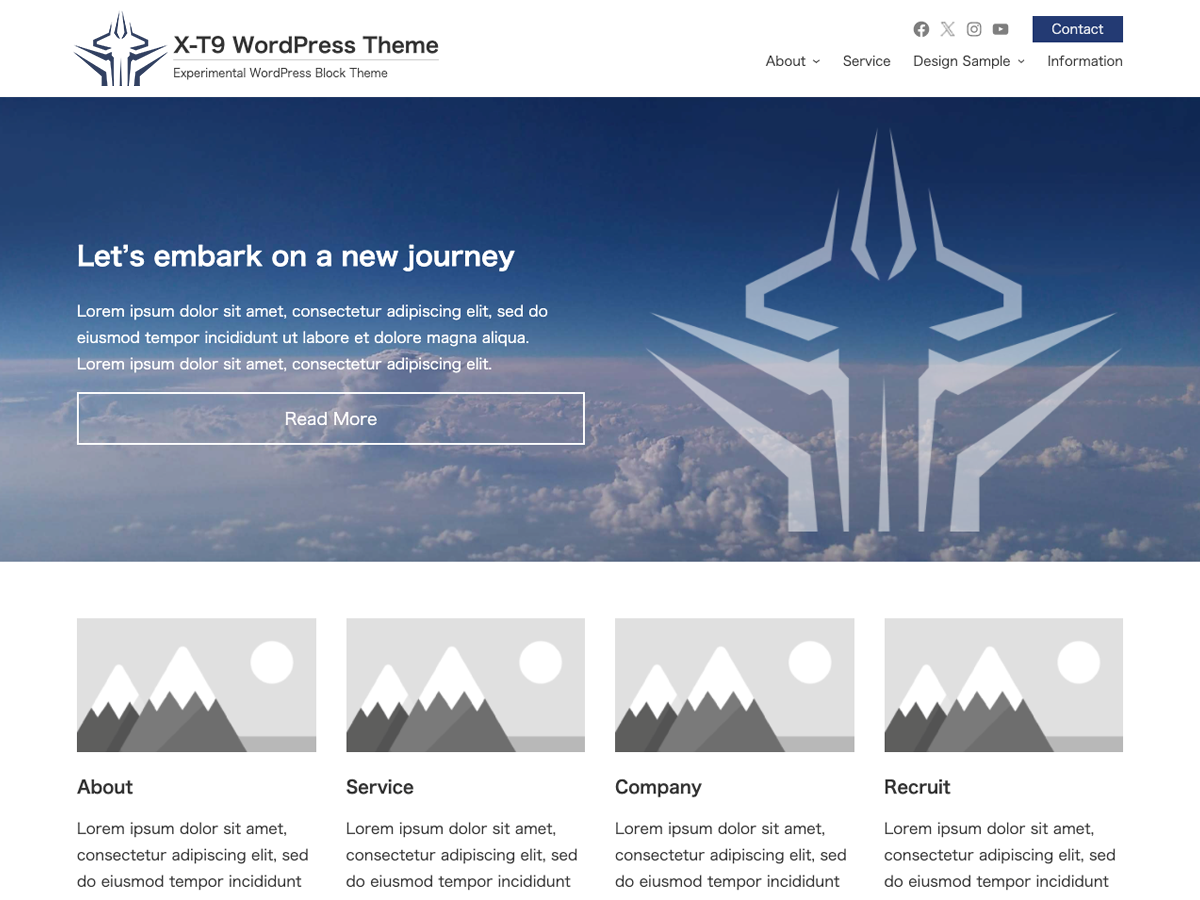
Task: Go to the Information menu item
Action: [1084, 61]
